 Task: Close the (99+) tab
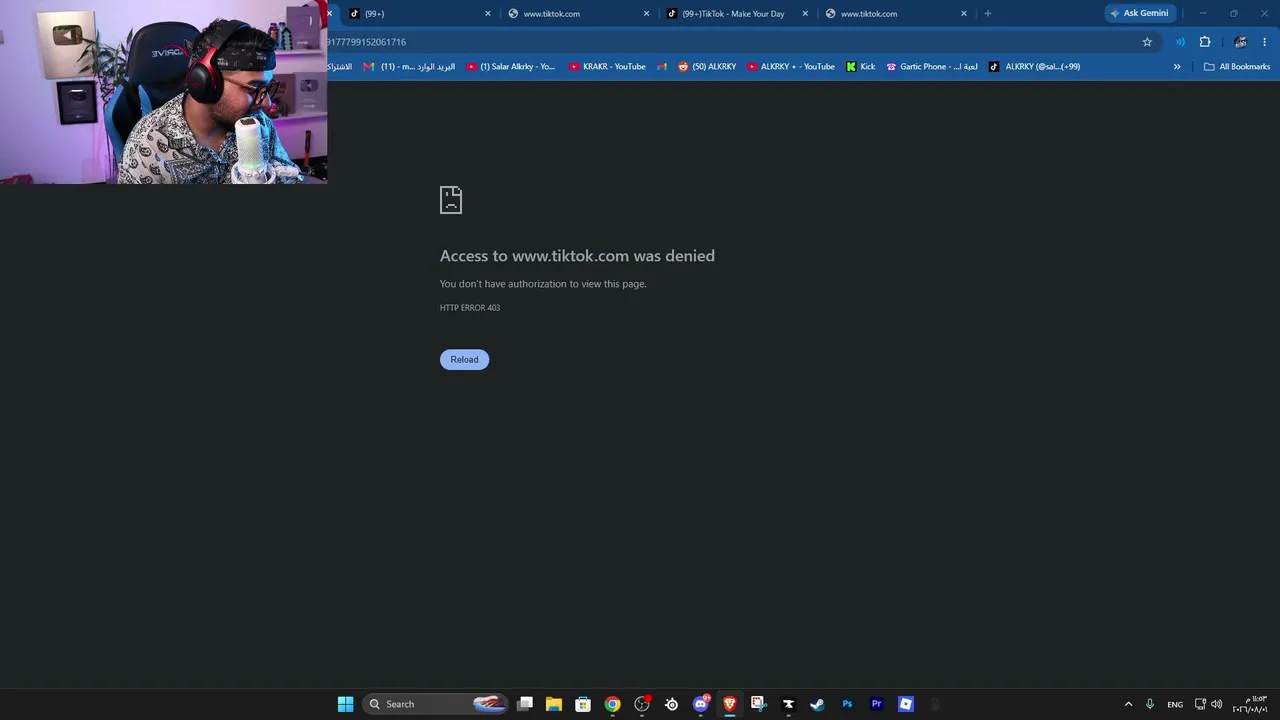point(488,13)
